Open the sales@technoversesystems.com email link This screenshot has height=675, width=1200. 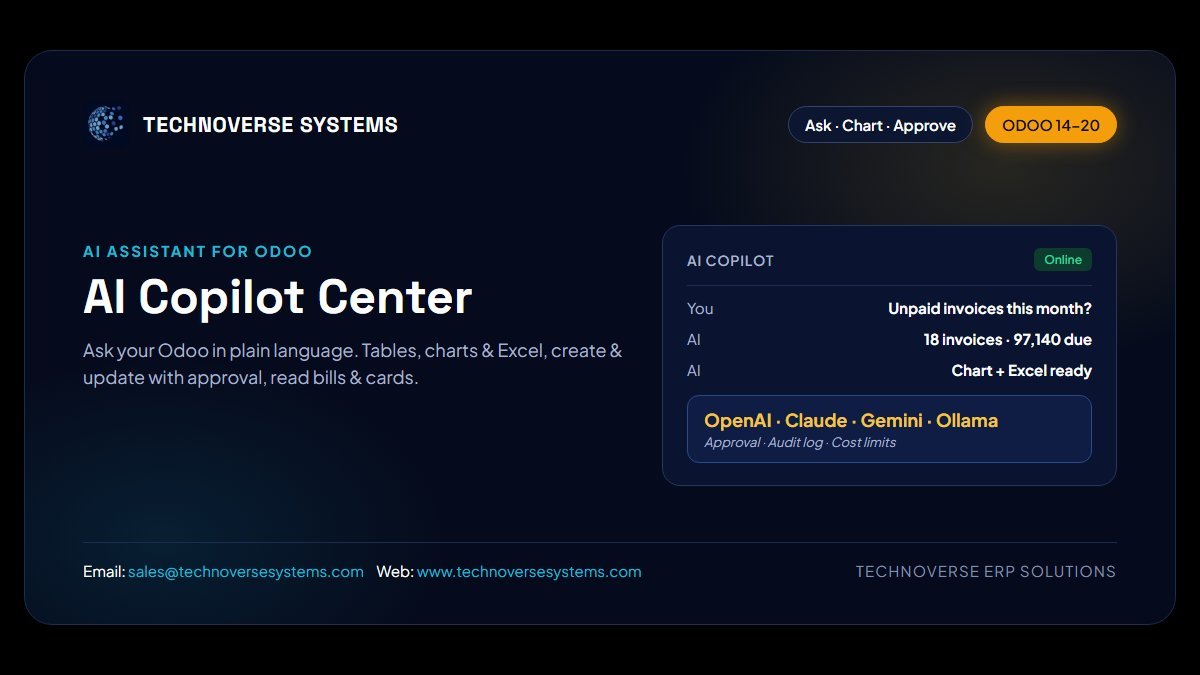246,572
